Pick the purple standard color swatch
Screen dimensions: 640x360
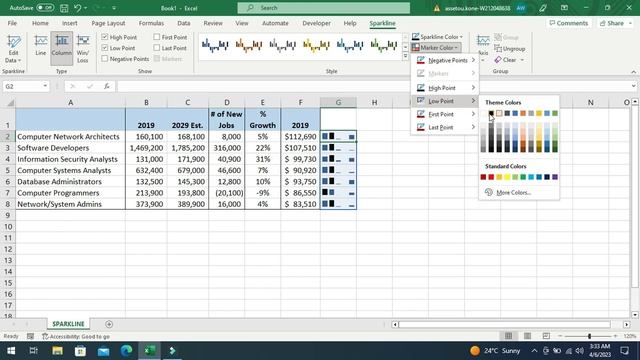pyautogui.click(x=555, y=177)
